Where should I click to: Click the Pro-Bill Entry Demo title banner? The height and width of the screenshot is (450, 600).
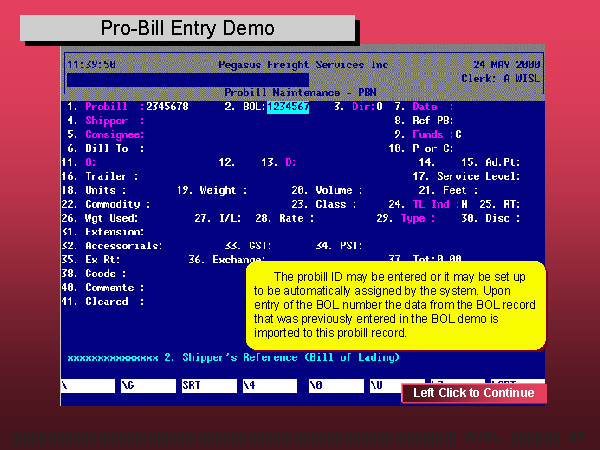point(188,27)
